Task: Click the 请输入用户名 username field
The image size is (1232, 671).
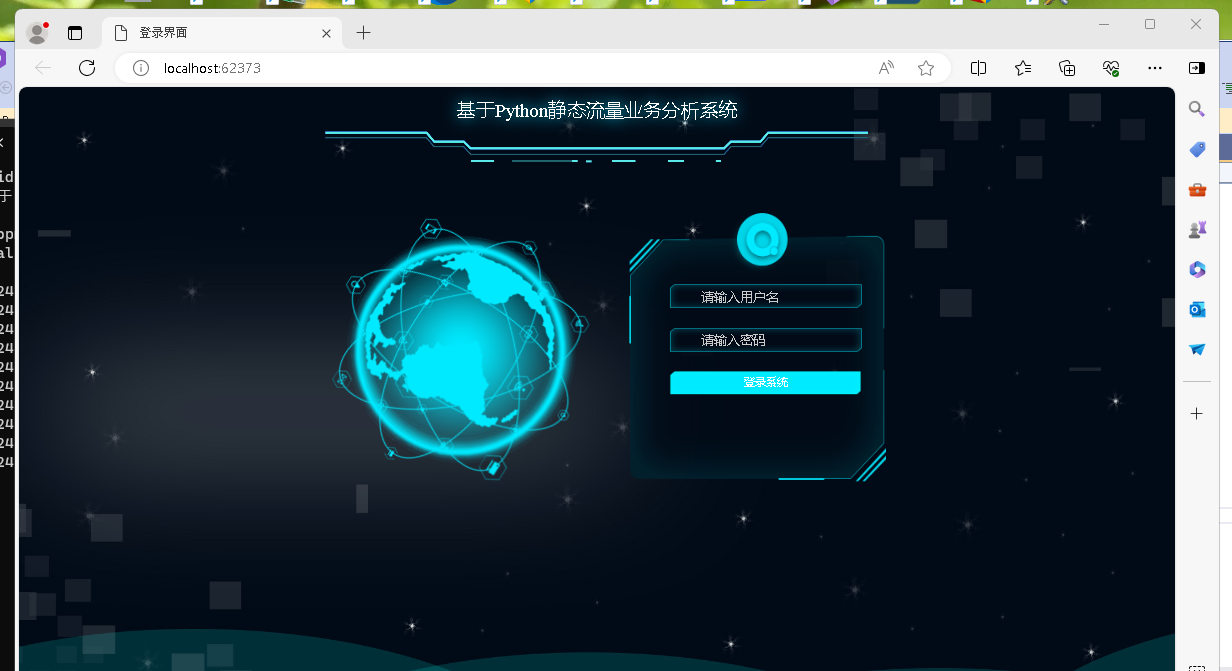Action: click(765, 297)
